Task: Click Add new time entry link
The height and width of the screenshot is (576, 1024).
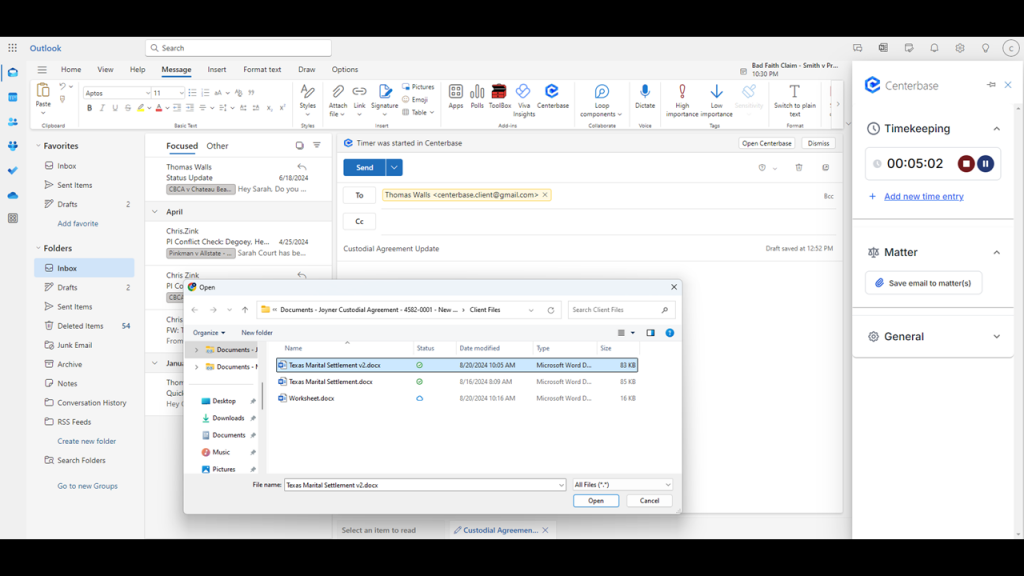Action: click(x=923, y=197)
